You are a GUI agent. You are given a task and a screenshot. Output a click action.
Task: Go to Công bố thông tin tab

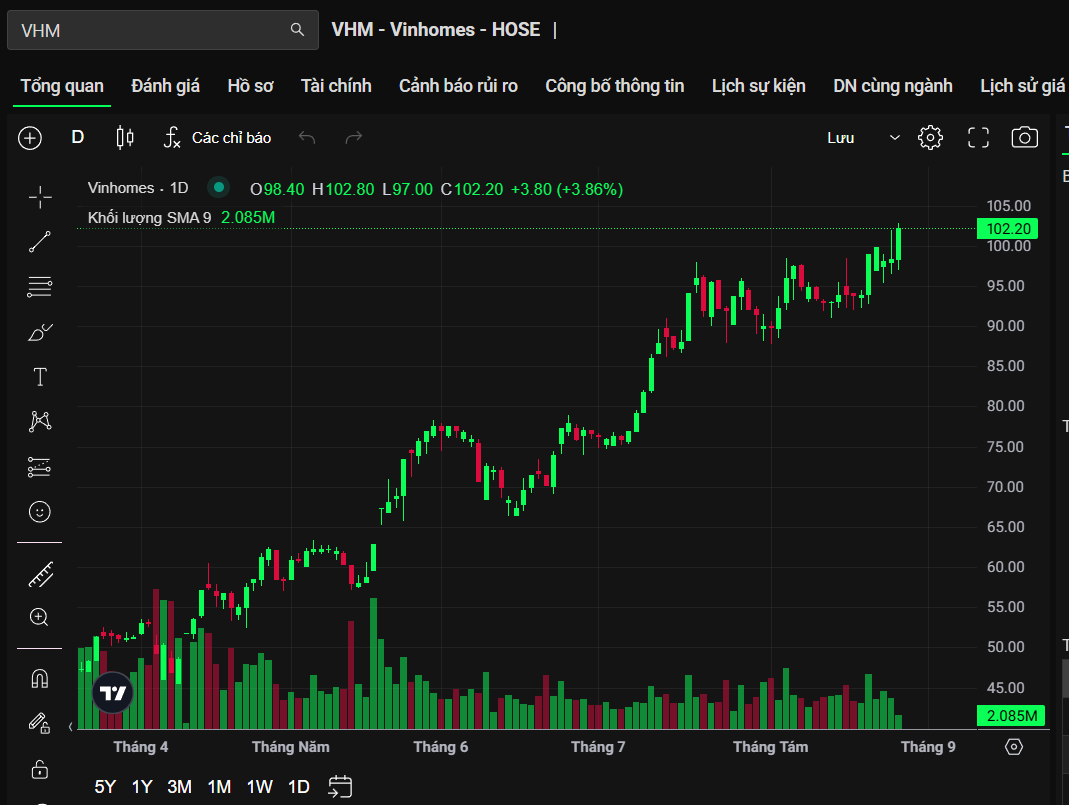(x=614, y=86)
